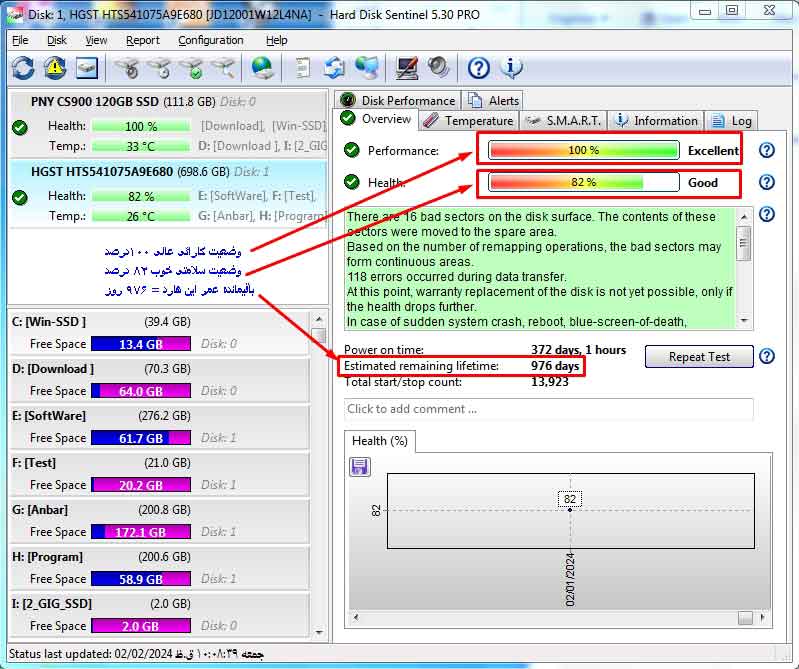Click the help icon beside the description text
799x669 pixels.
[766, 214]
